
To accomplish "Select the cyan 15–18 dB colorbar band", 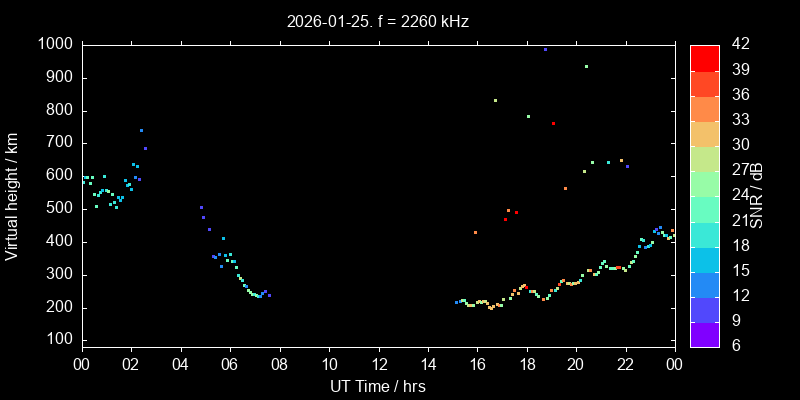I will click(705, 259).
